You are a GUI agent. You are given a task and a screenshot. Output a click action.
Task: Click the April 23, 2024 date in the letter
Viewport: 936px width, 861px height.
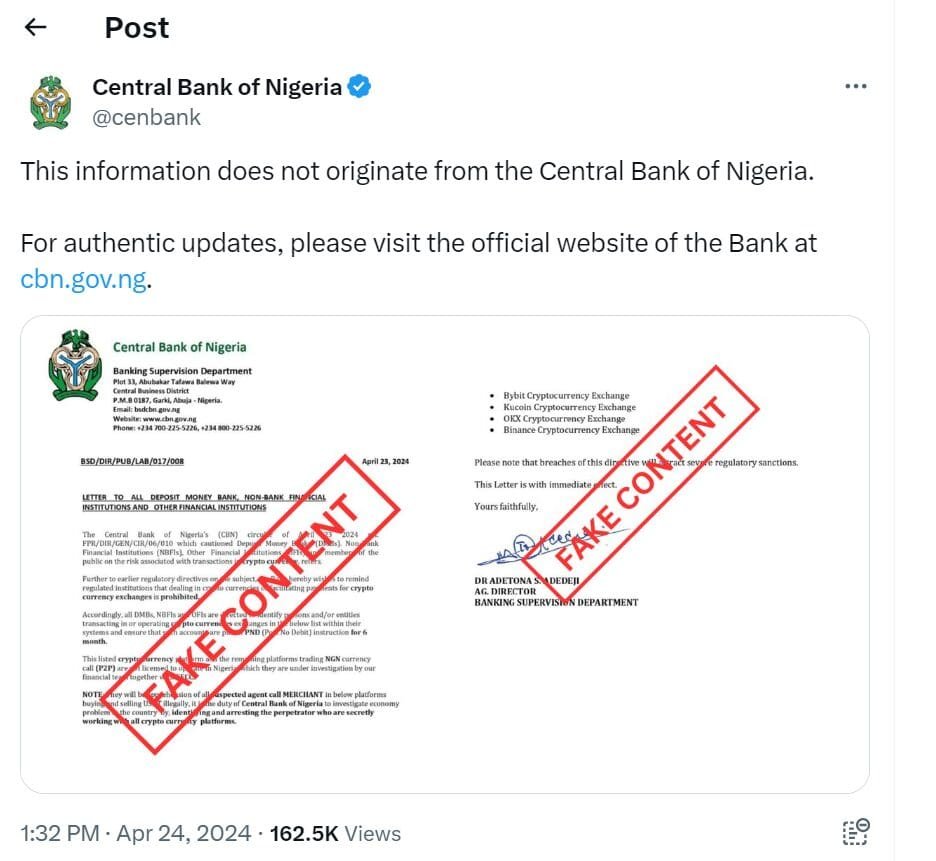383,462
